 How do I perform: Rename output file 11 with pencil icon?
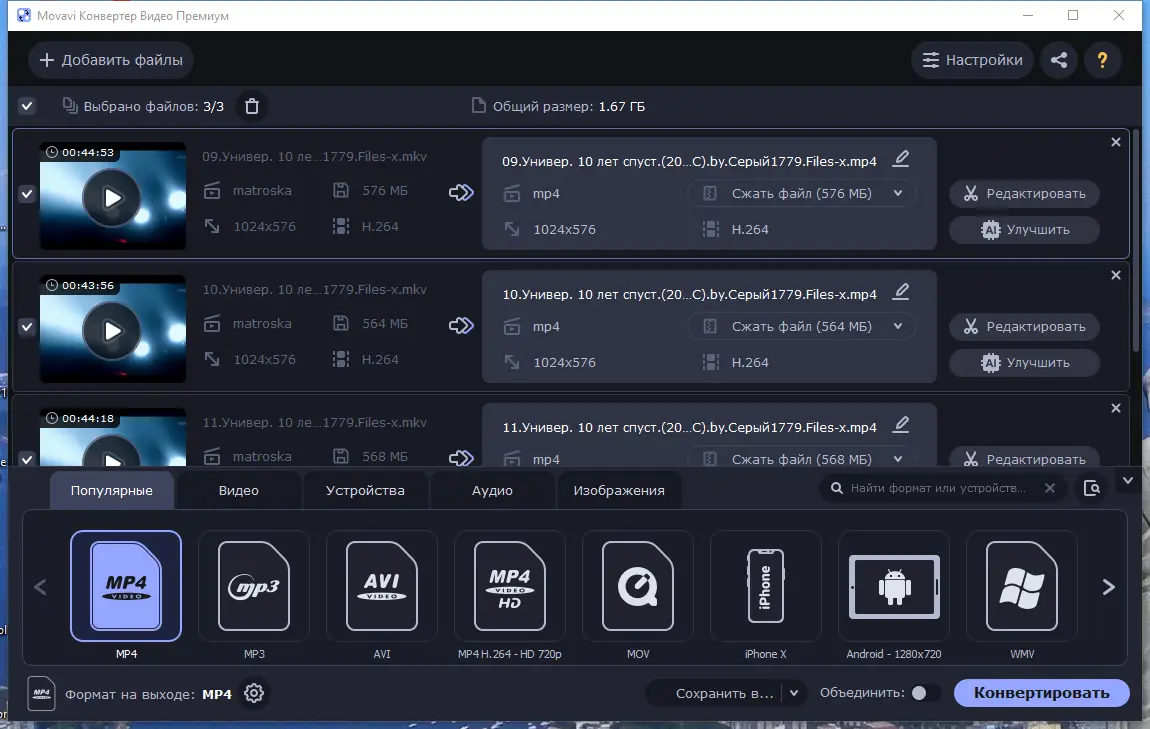(901, 425)
